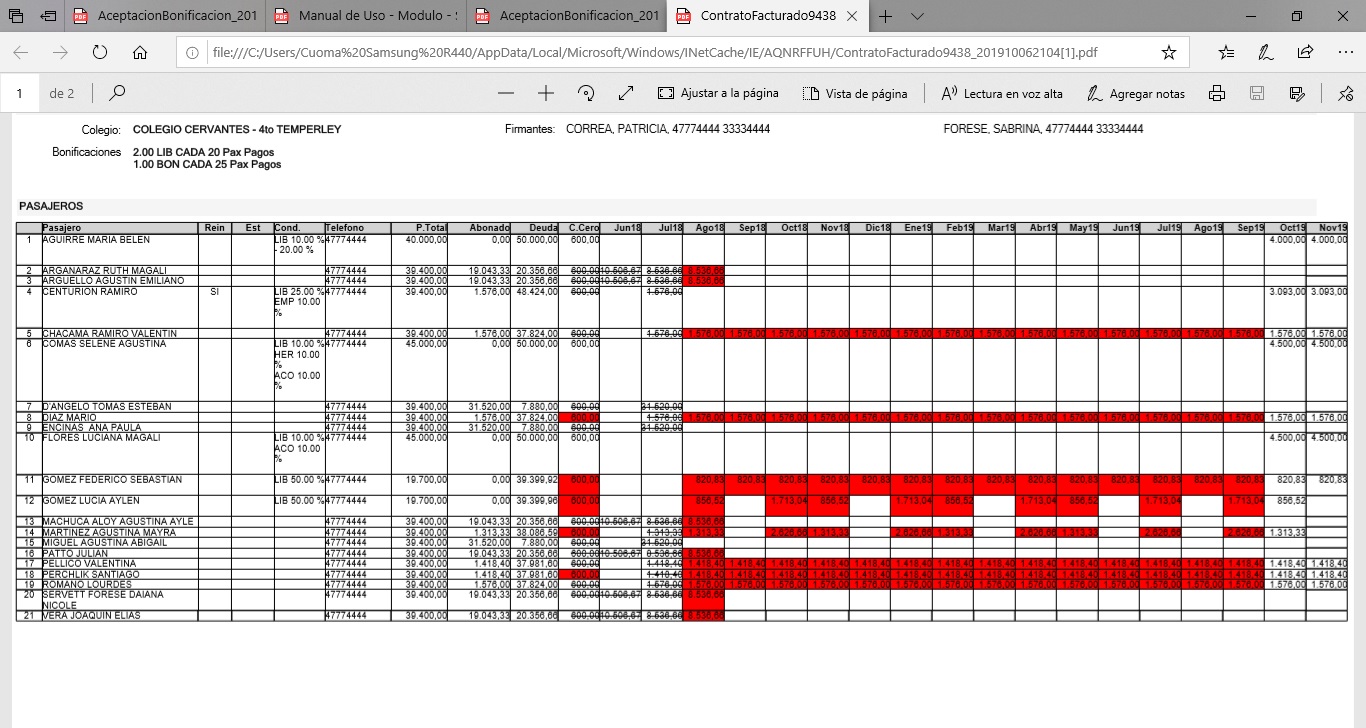Image resolution: width=1366 pixels, height=728 pixels.
Task: Zoom in the PDF with plus
Action: [545, 93]
